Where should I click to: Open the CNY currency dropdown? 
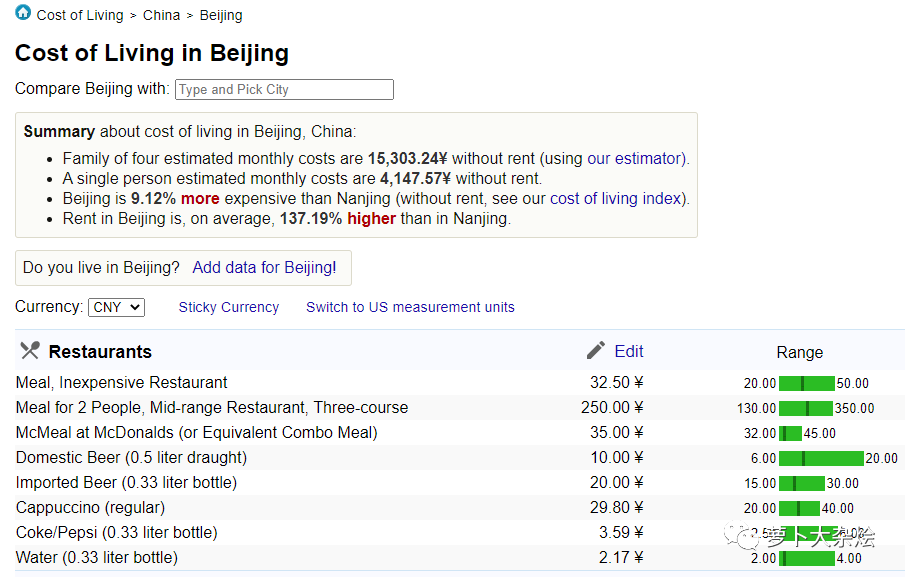pyautogui.click(x=116, y=308)
